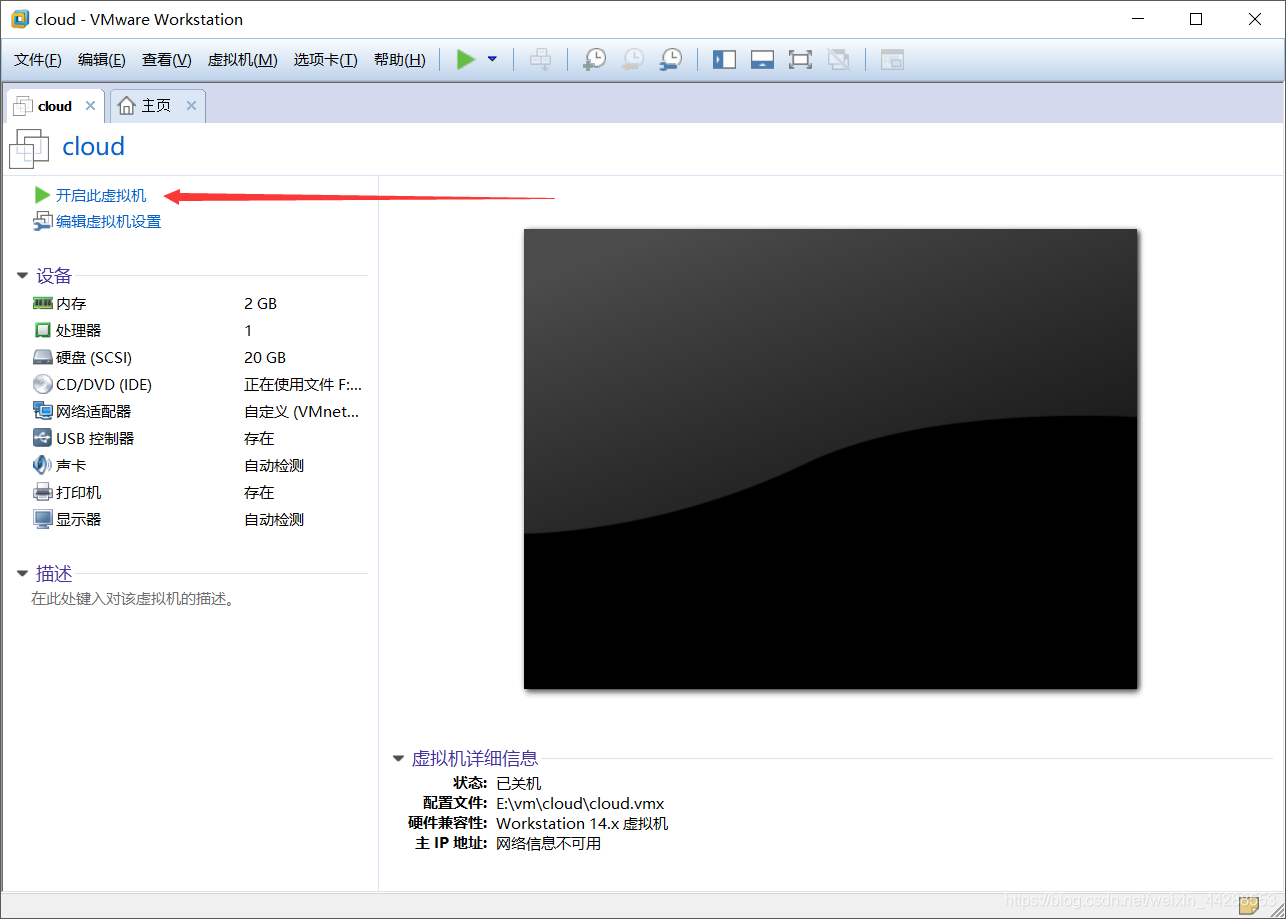Open the 虚拟机(M) menu
The height and width of the screenshot is (919, 1286).
(242, 60)
